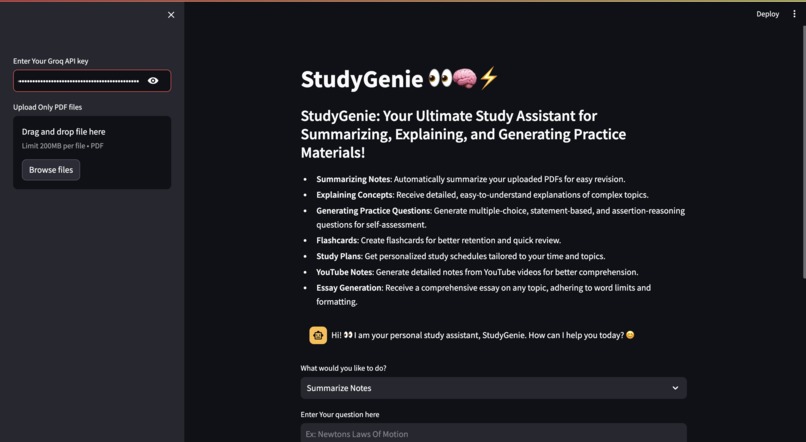The height and width of the screenshot is (442, 806).
Task: Click the lightning bolt emoji in title
Action: click(488, 78)
